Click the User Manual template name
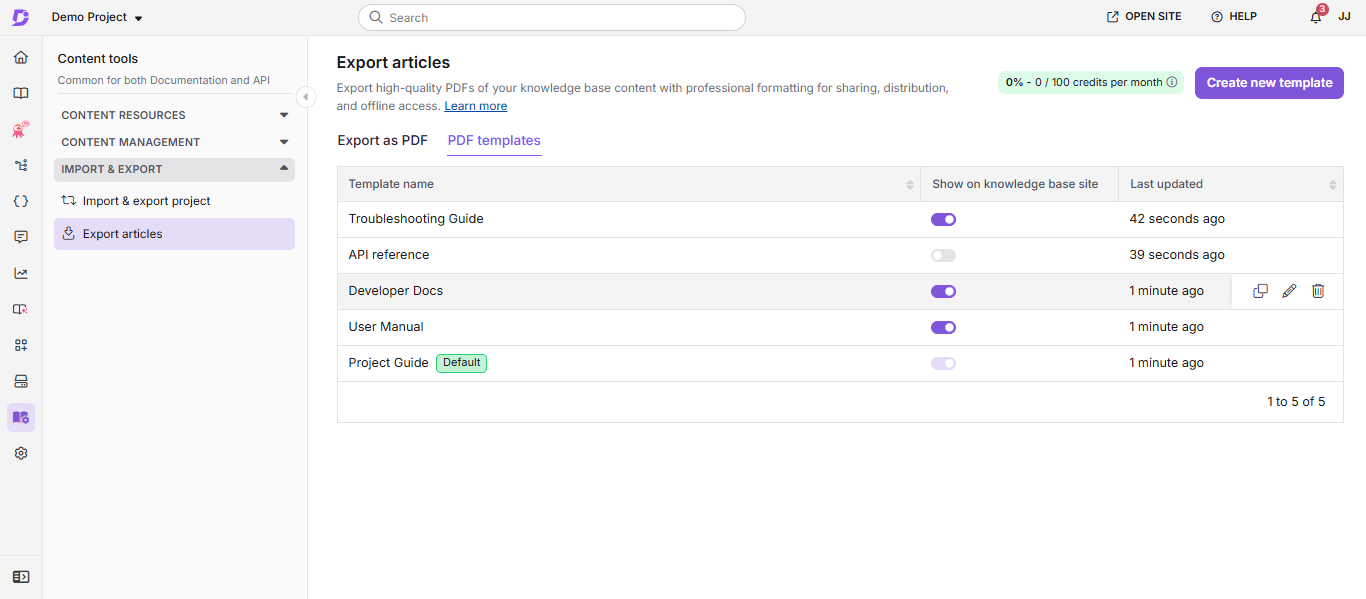 coord(386,327)
